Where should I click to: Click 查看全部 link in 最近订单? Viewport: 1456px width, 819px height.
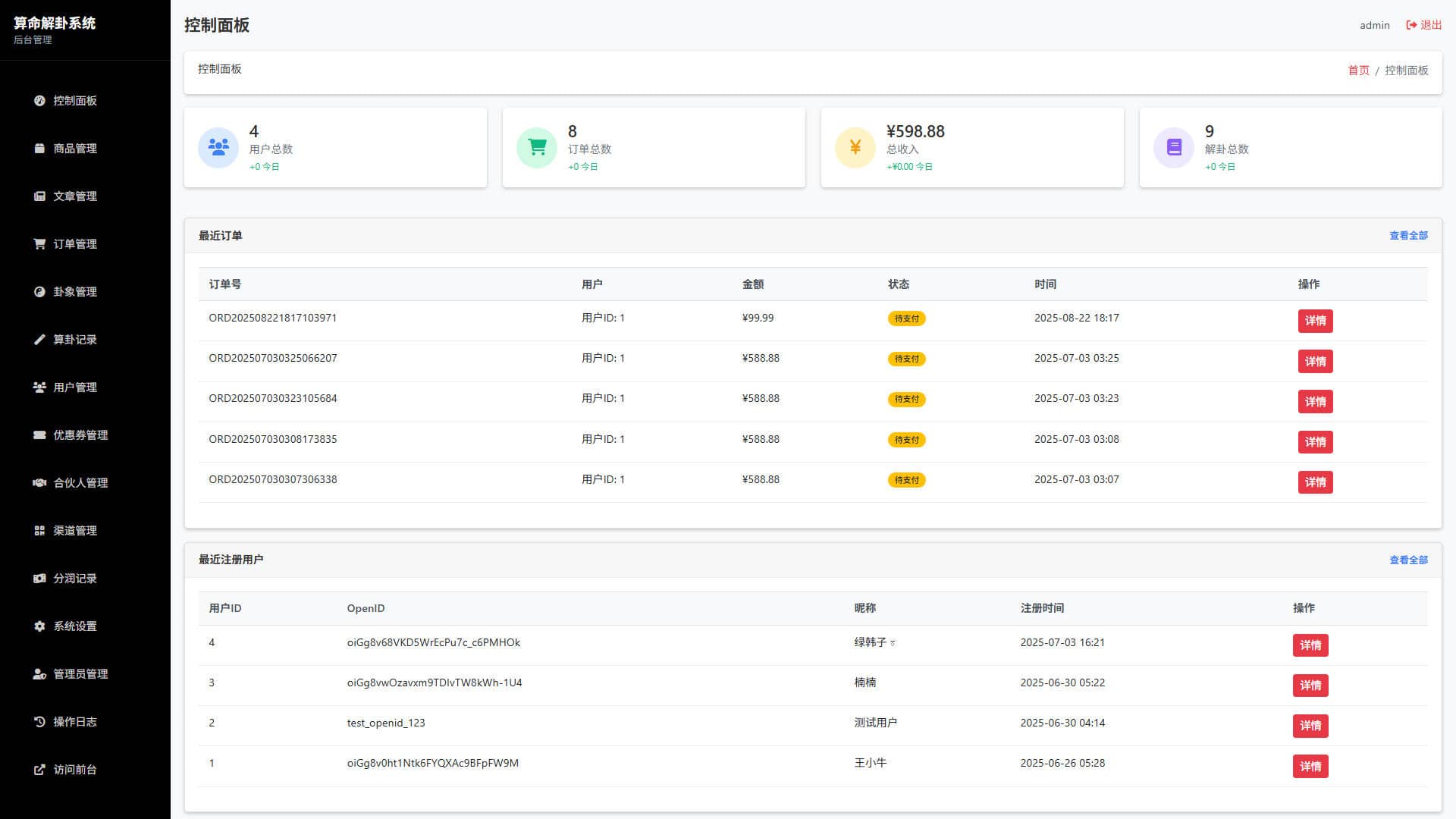pos(1408,236)
